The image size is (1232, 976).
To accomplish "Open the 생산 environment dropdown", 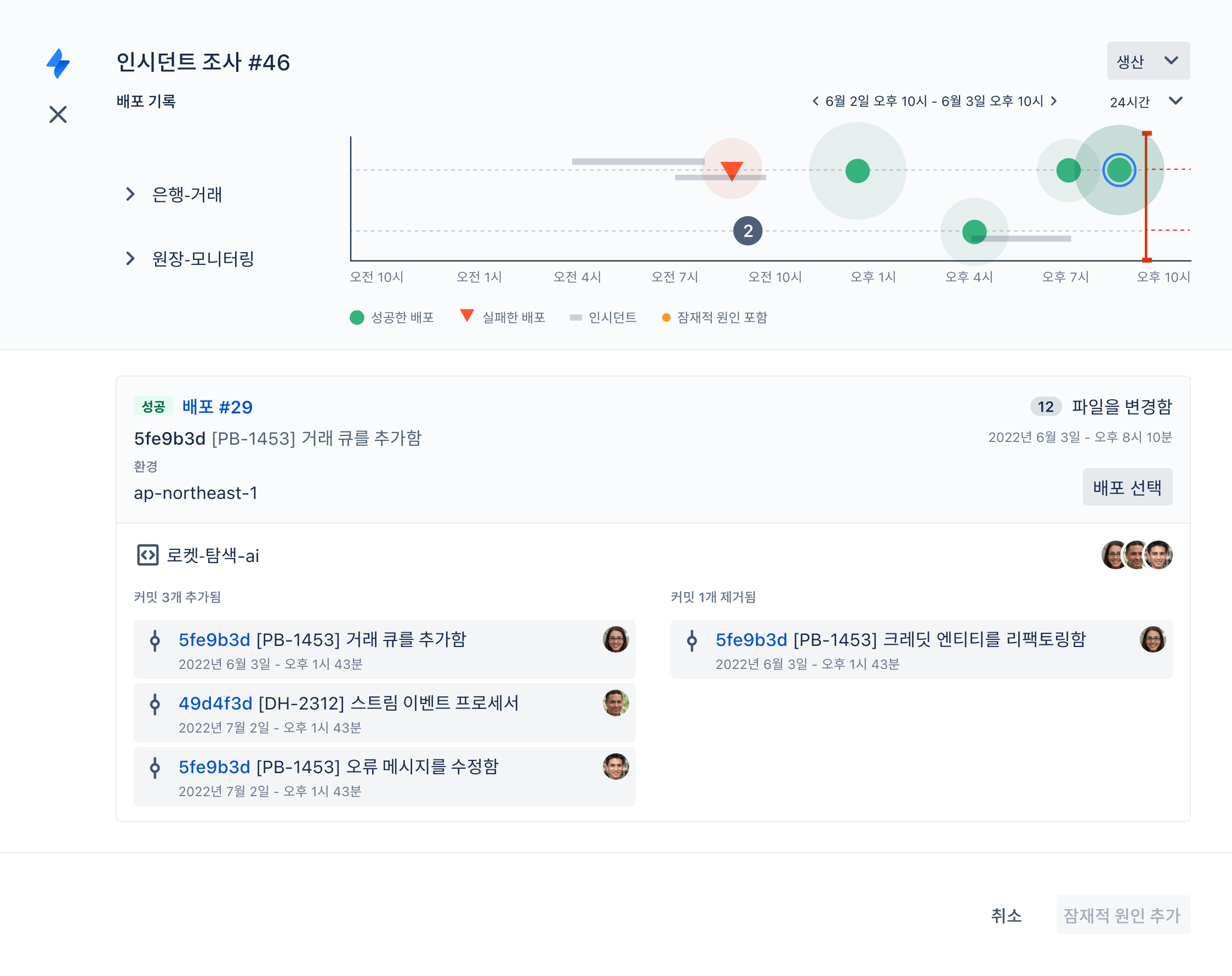I will [1148, 60].
